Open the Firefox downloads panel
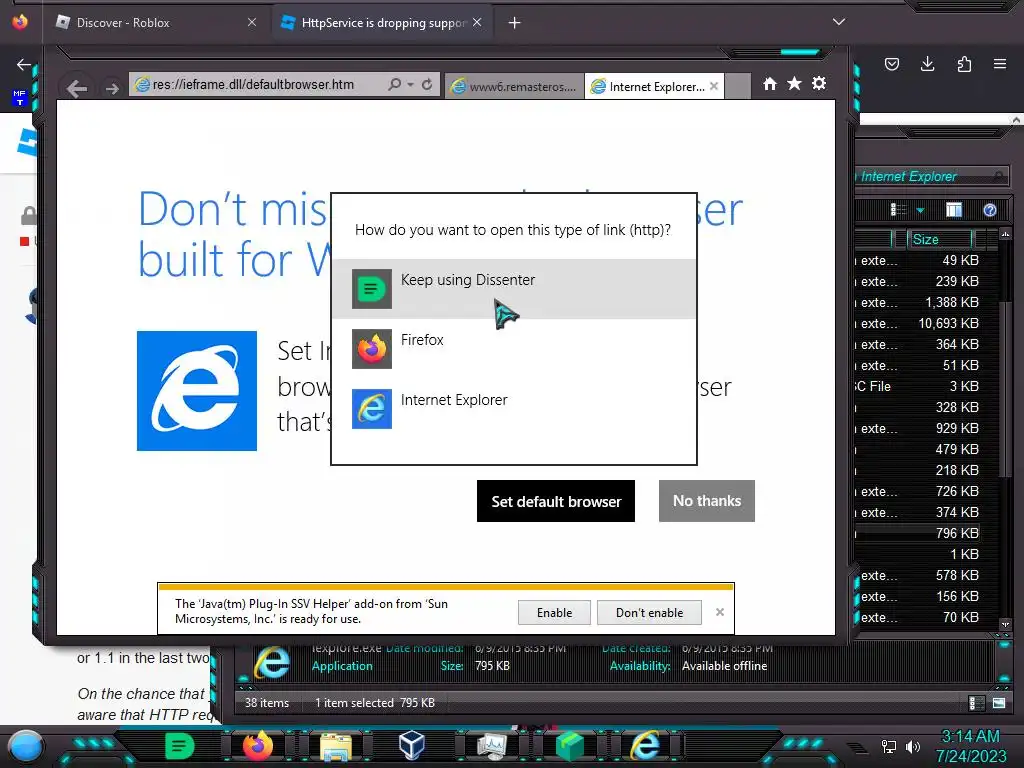 (927, 64)
